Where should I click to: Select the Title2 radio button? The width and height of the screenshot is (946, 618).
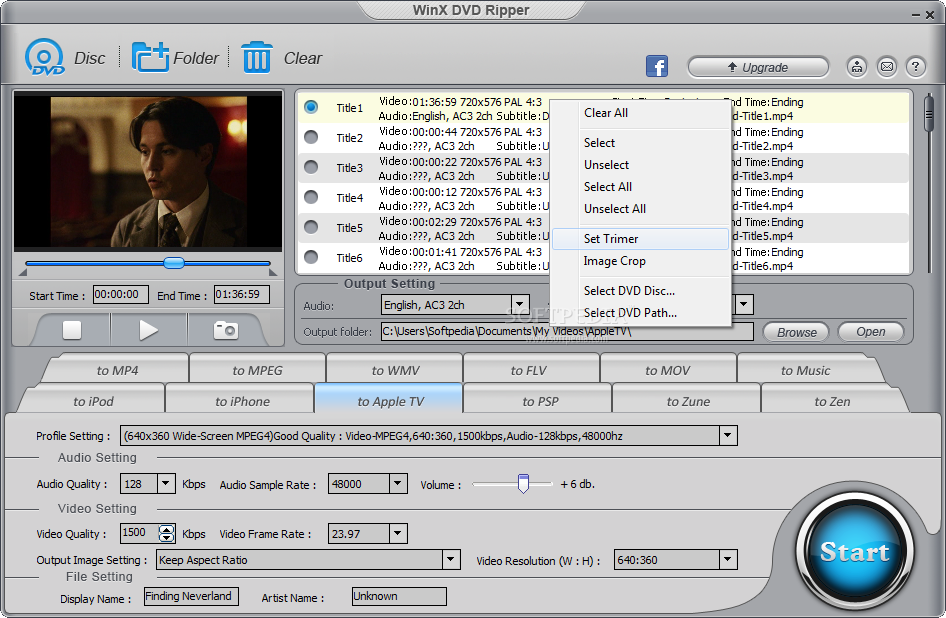(311, 137)
